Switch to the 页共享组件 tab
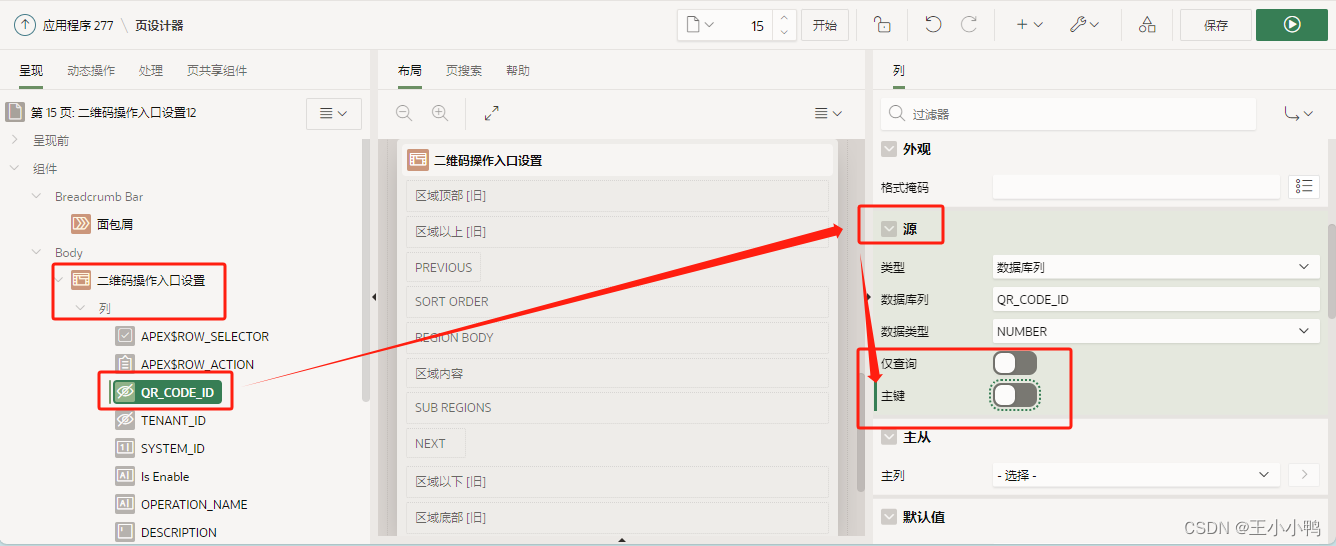1336x546 pixels. coord(217,71)
